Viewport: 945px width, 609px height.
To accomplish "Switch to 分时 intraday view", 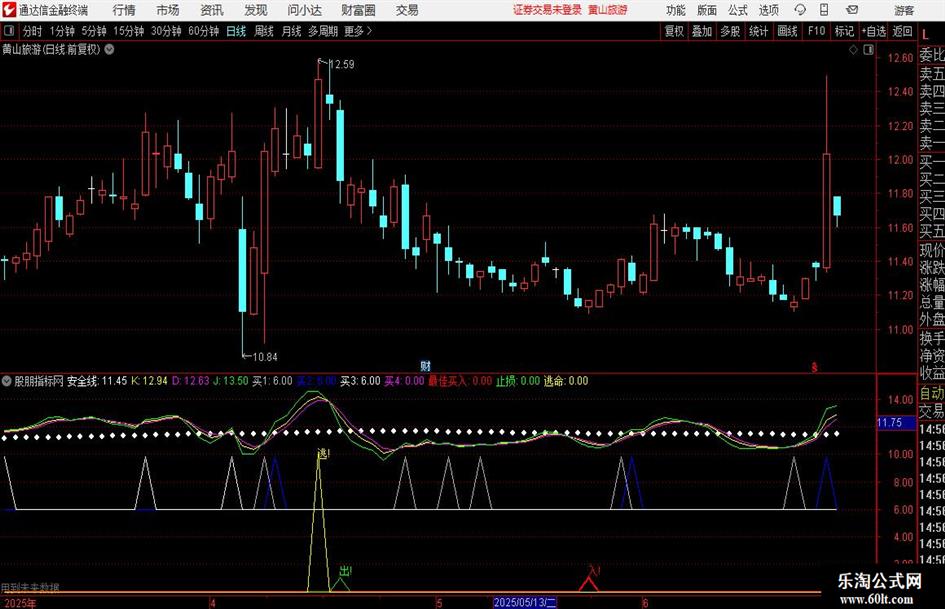I will [x=32, y=31].
